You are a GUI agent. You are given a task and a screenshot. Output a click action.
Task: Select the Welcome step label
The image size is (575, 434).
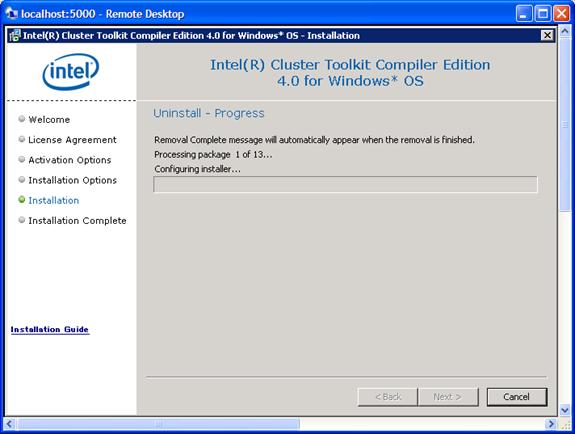point(49,120)
